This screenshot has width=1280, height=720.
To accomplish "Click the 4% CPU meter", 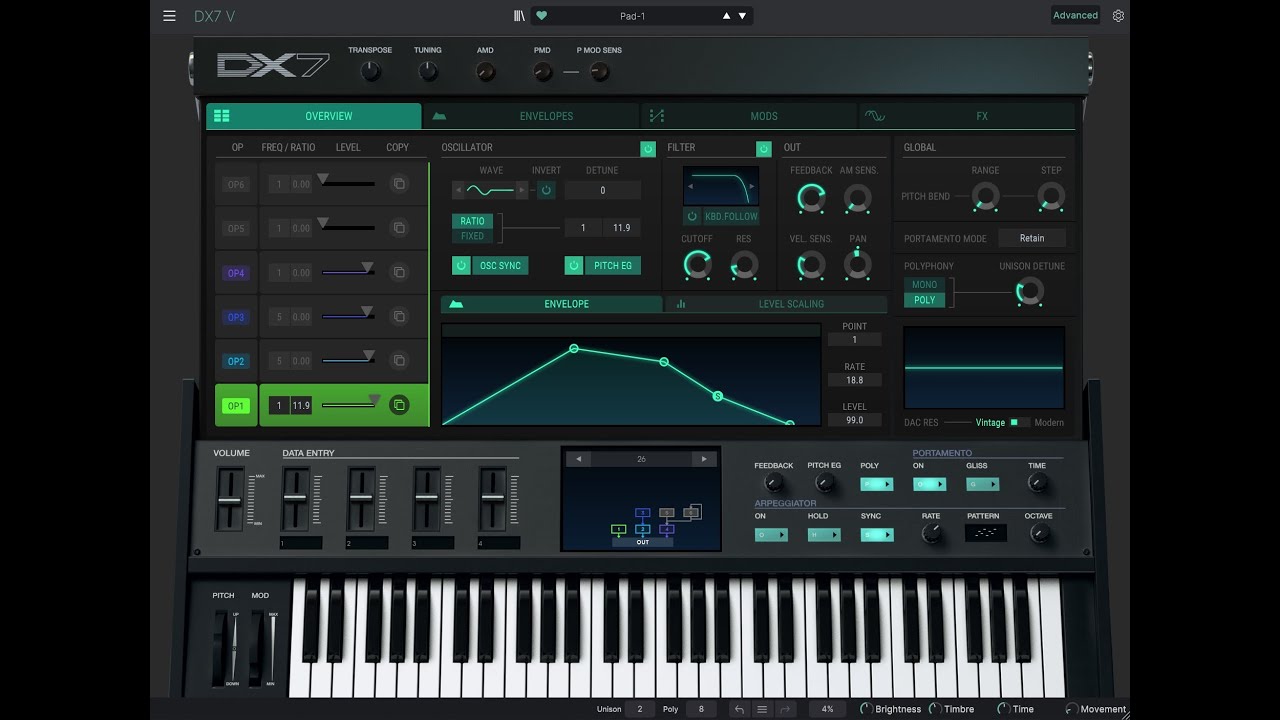I will point(827,709).
